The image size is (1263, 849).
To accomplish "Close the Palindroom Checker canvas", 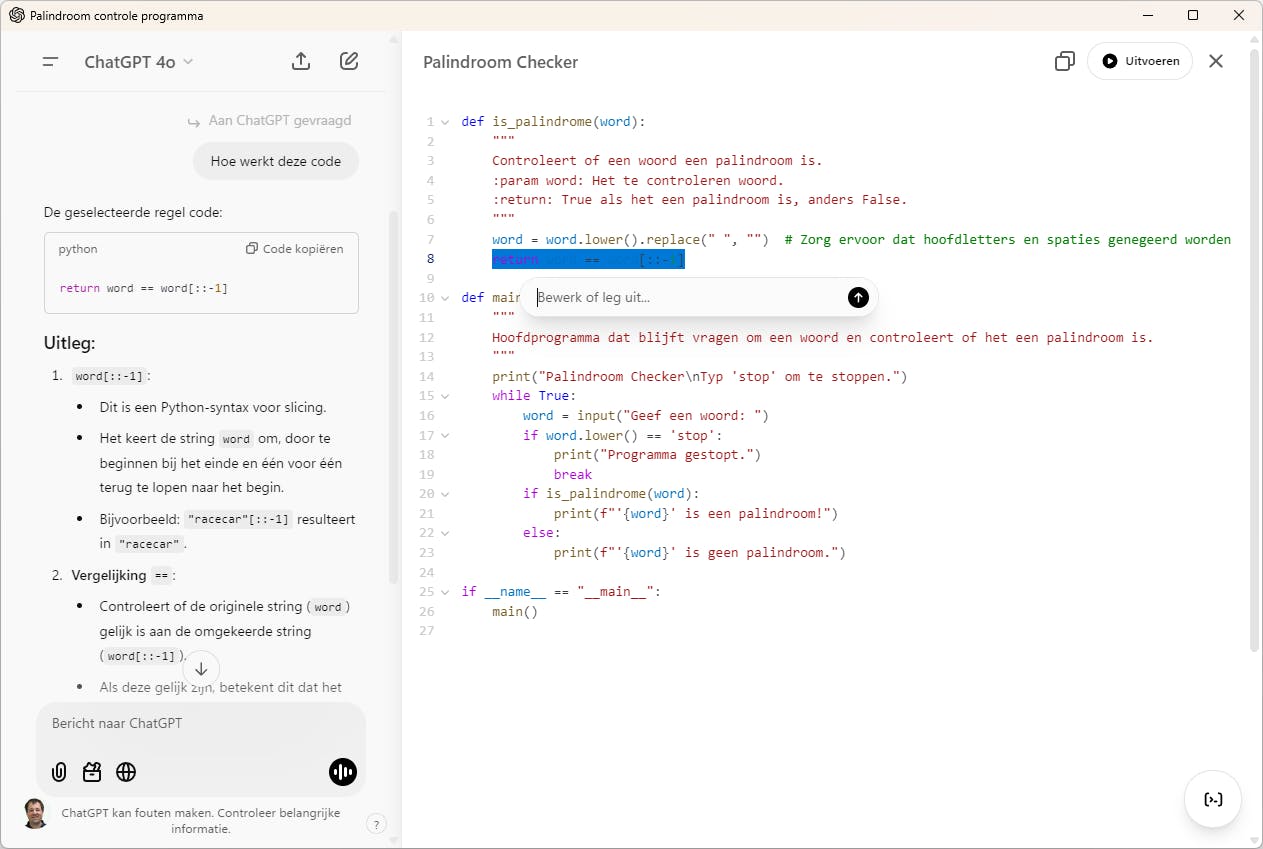I will click(x=1215, y=61).
